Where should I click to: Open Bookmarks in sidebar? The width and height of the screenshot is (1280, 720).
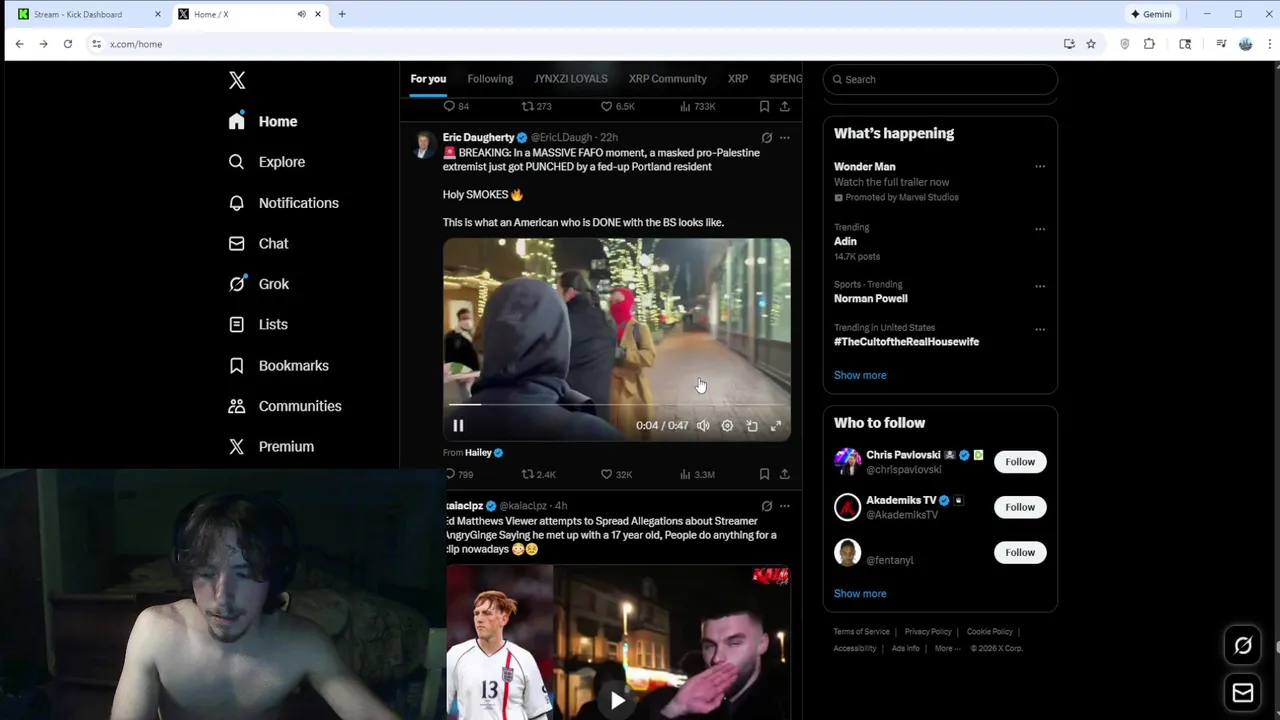(x=279, y=365)
